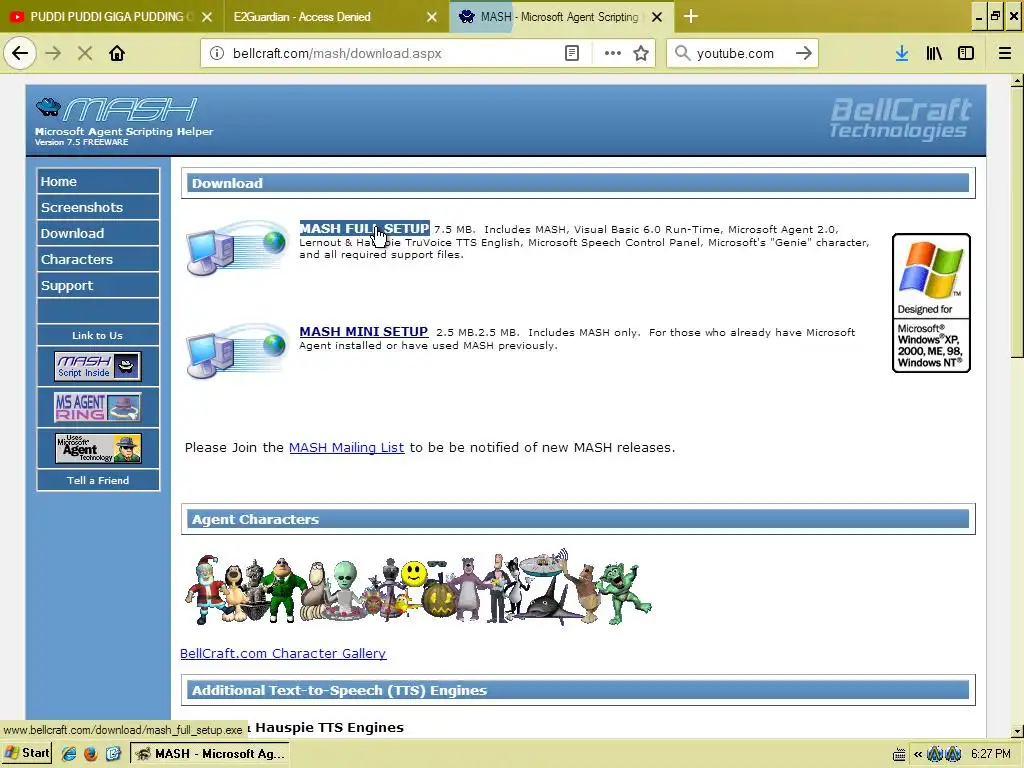
Task: Submit search with the go arrow
Action: click(x=804, y=53)
